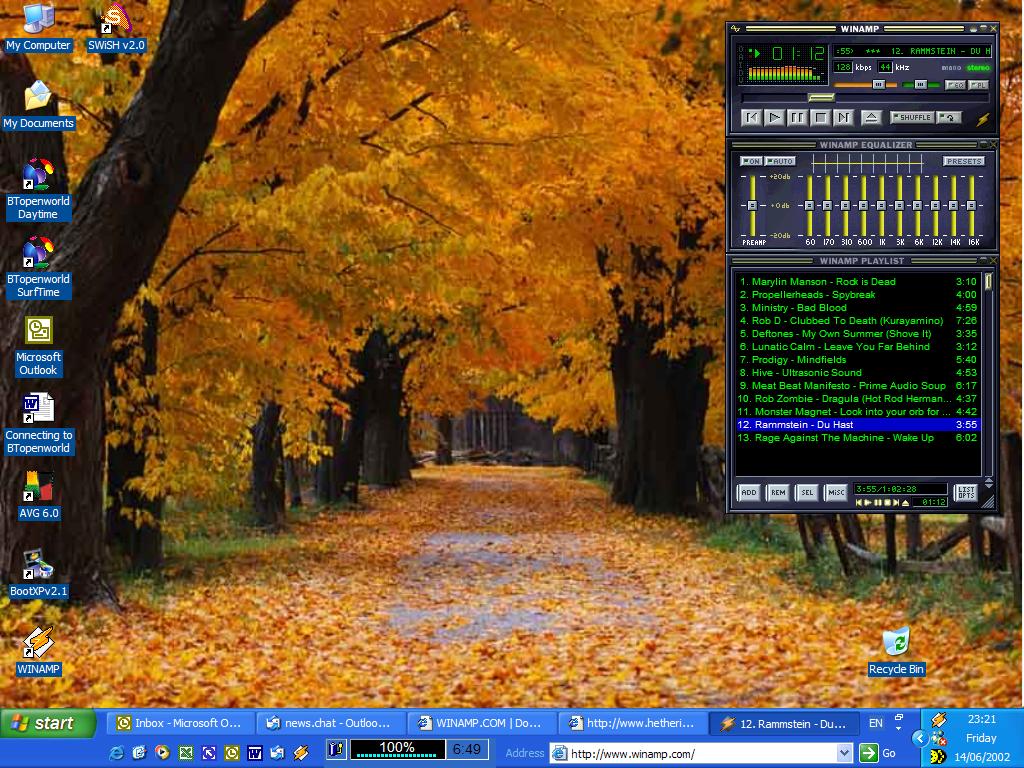This screenshot has width=1024, height=768.
Task: Click the Eject open file button
Action: 871,118
